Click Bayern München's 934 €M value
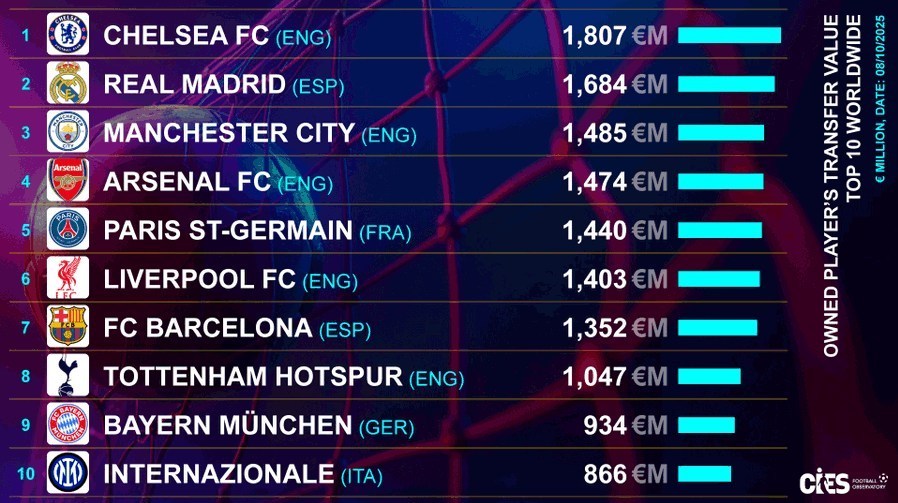The image size is (898, 503). [625, 425]
